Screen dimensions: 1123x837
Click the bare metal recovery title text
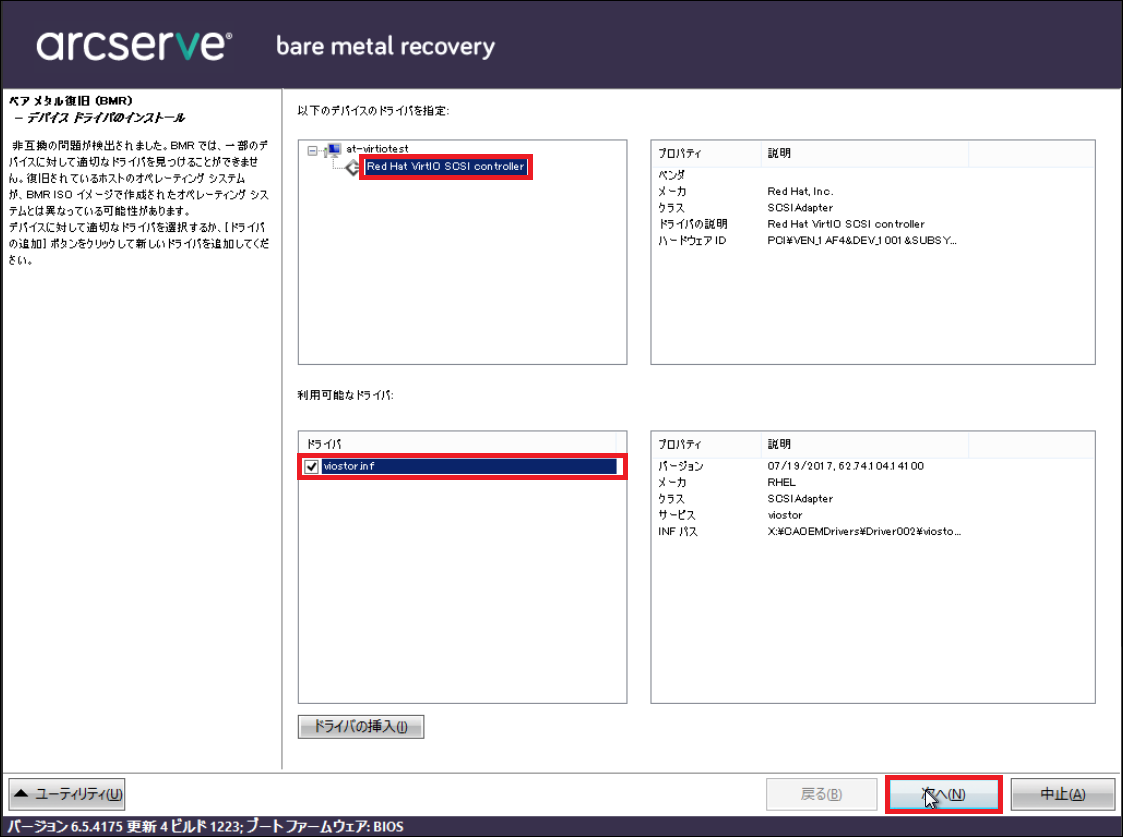(x=385, y=47)
